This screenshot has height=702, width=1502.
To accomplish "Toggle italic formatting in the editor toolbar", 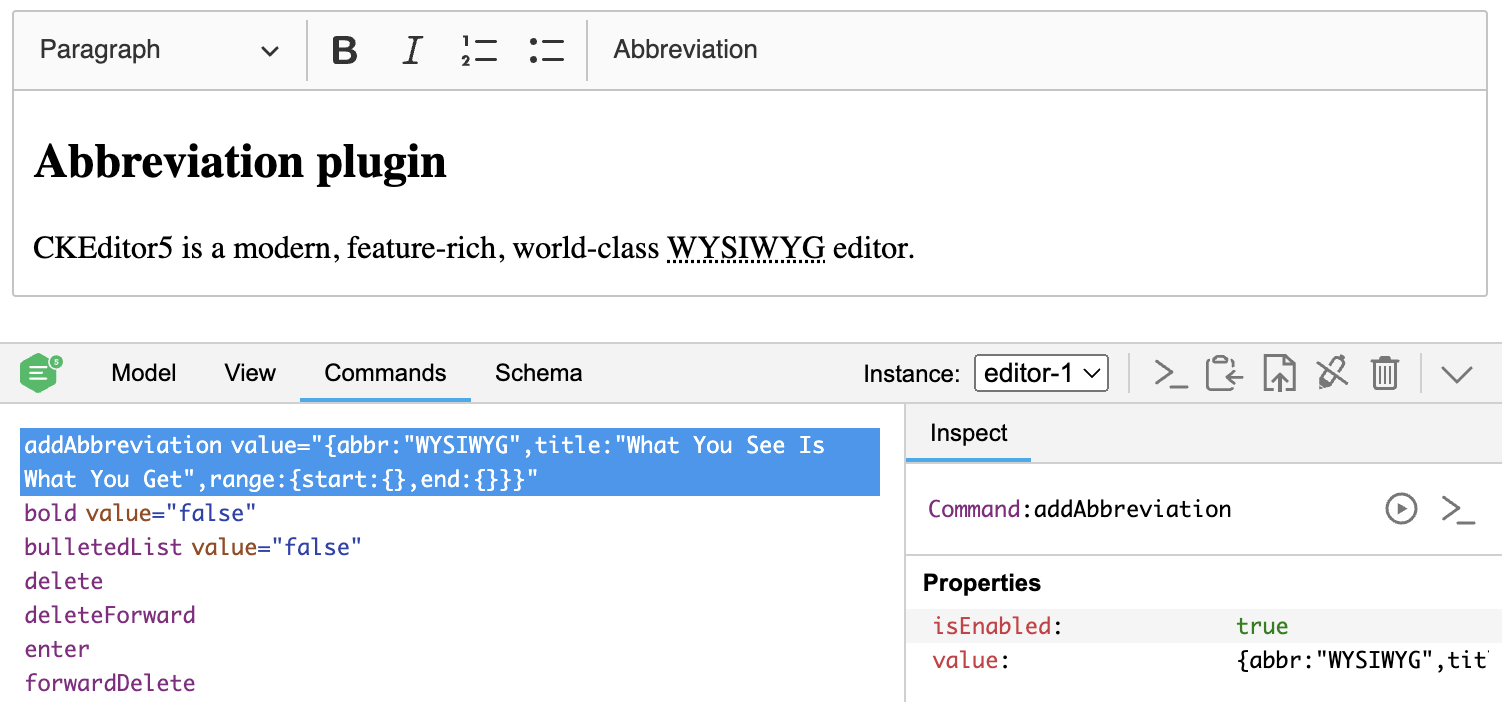I will point(412,49).
